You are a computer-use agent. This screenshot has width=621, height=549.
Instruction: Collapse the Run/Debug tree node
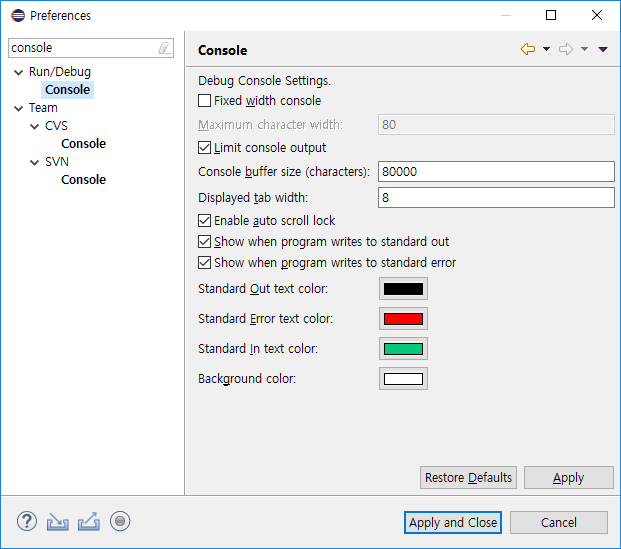pos(19,72)
